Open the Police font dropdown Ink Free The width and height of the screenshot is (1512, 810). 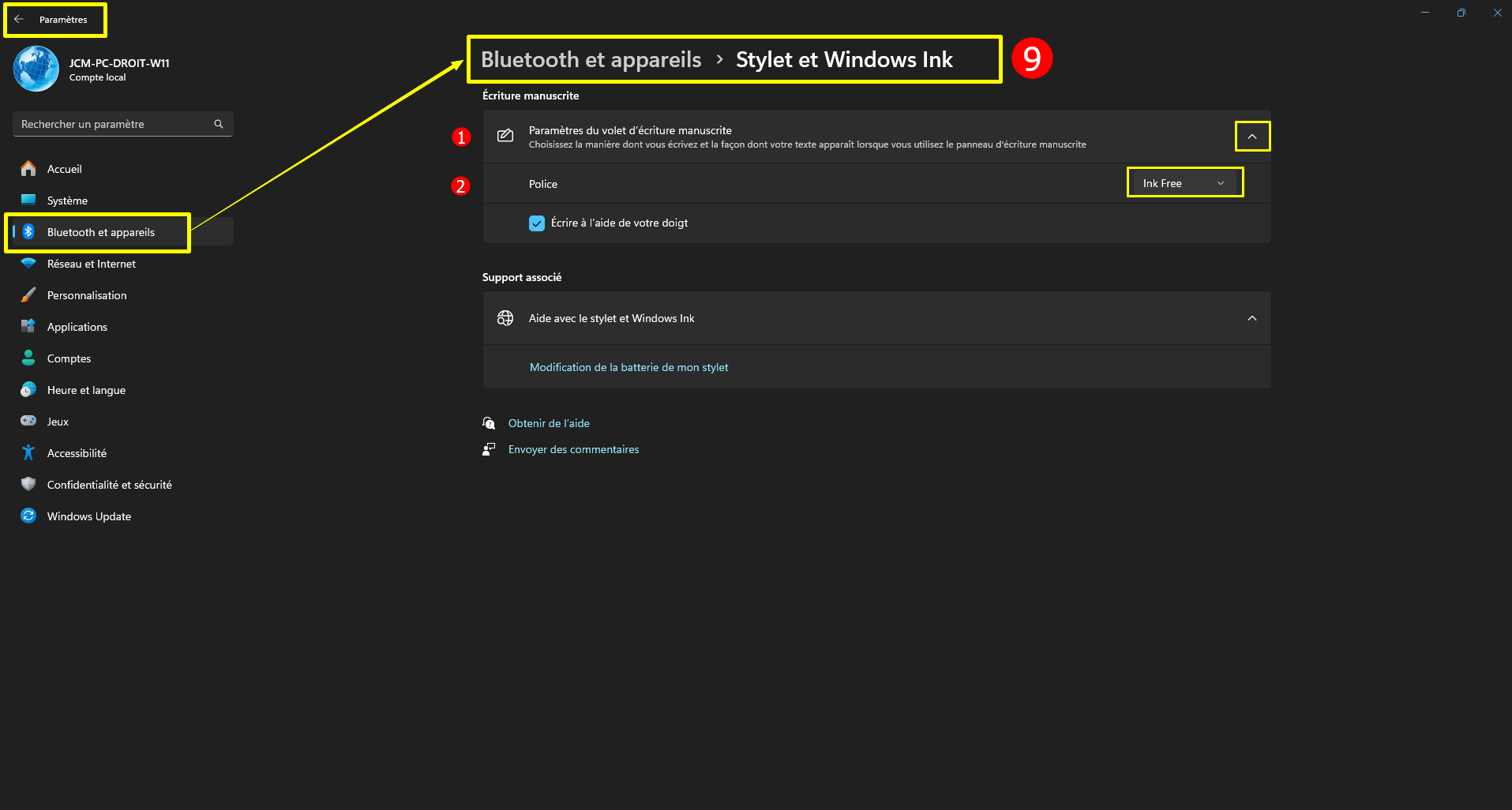(1184, 183)
